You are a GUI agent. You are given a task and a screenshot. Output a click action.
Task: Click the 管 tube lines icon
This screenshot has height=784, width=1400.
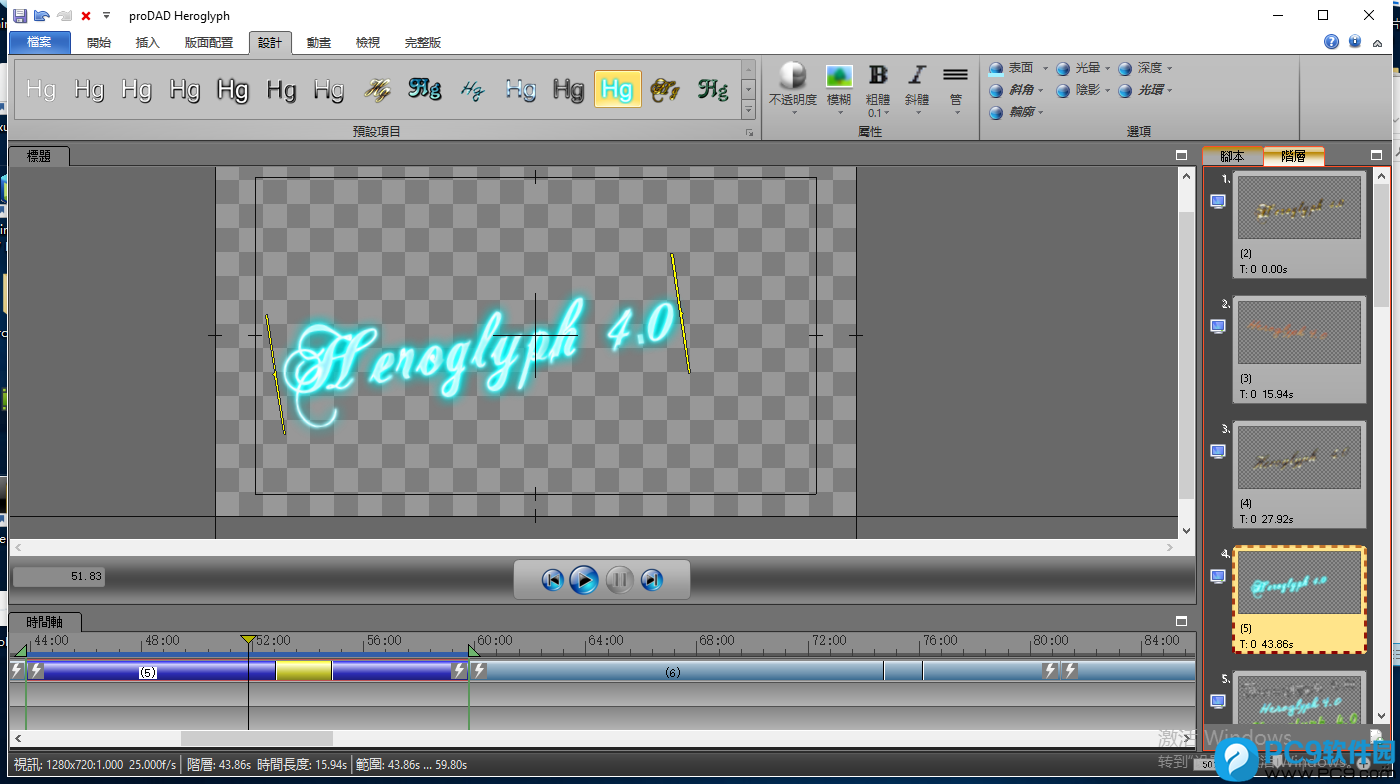pos(956,75)
